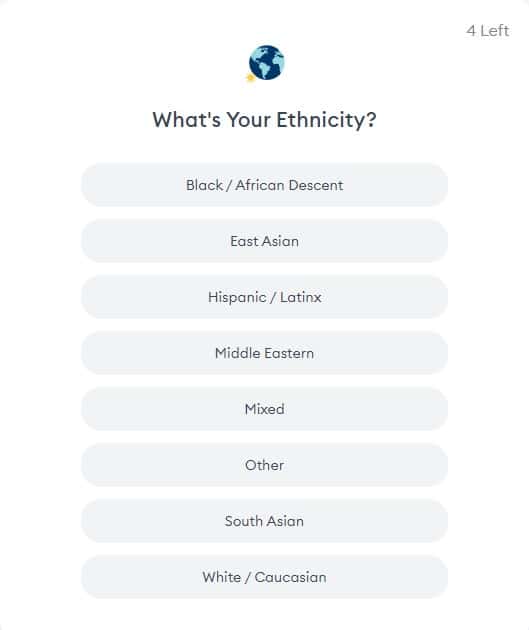Select the Black / African Descent option
This screenshot has height=630, width=529.
point(264,185)
